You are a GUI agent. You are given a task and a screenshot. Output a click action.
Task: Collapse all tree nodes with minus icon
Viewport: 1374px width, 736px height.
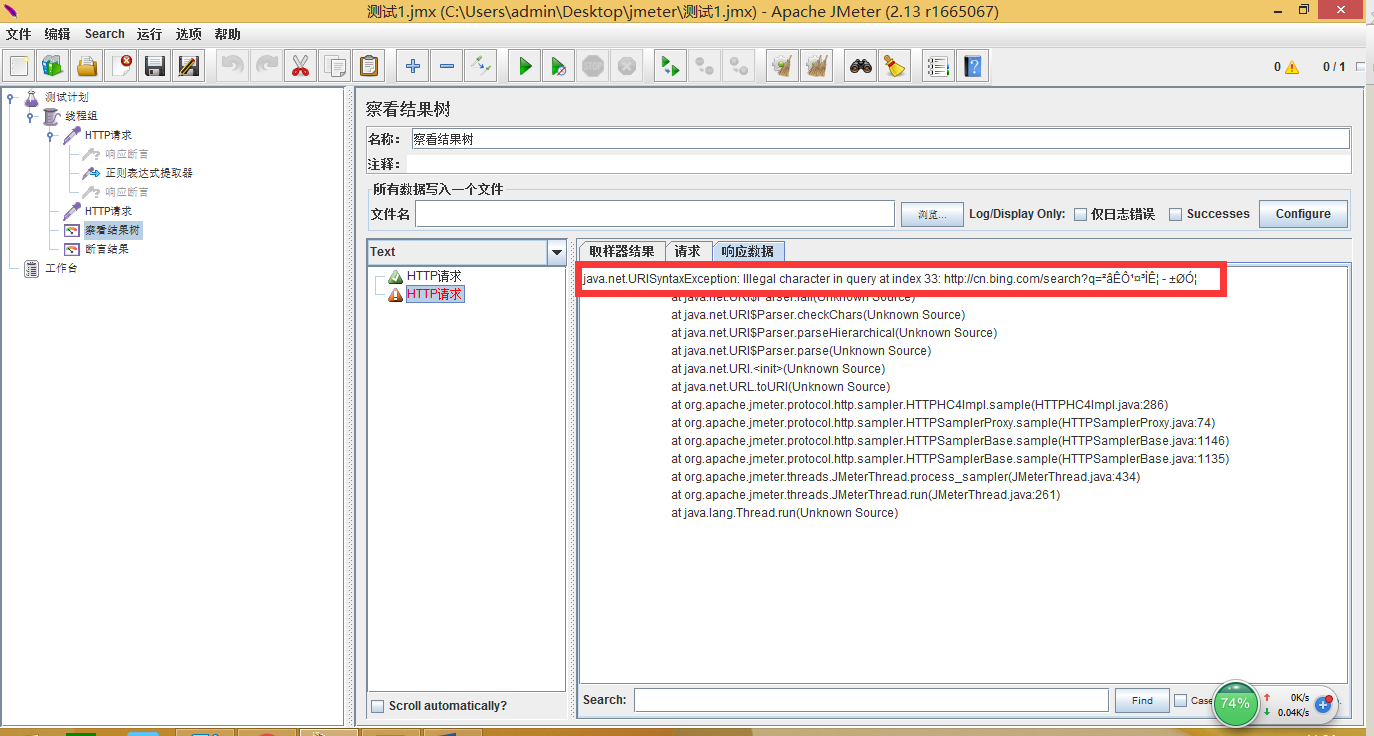(x=446, y=67)
